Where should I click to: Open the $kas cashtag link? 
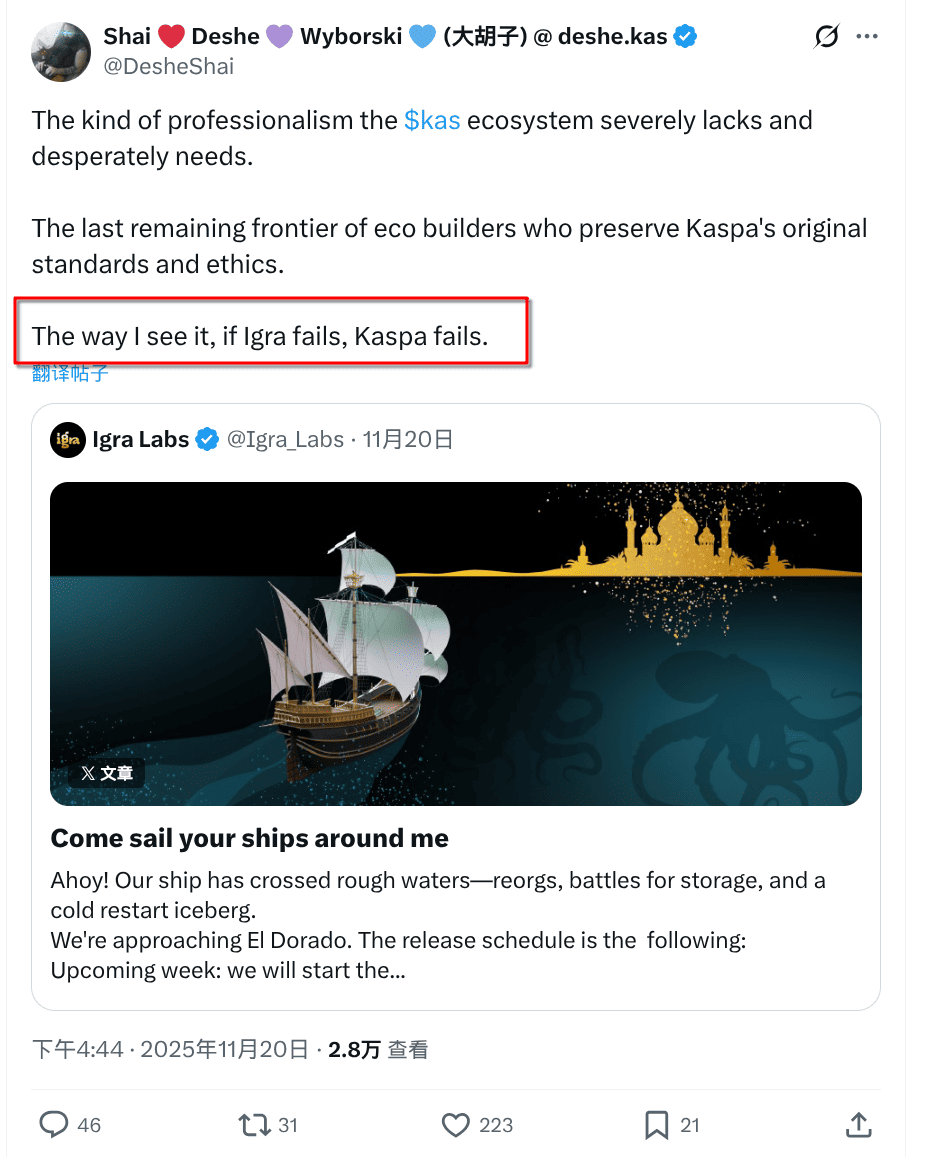[432, 121]
